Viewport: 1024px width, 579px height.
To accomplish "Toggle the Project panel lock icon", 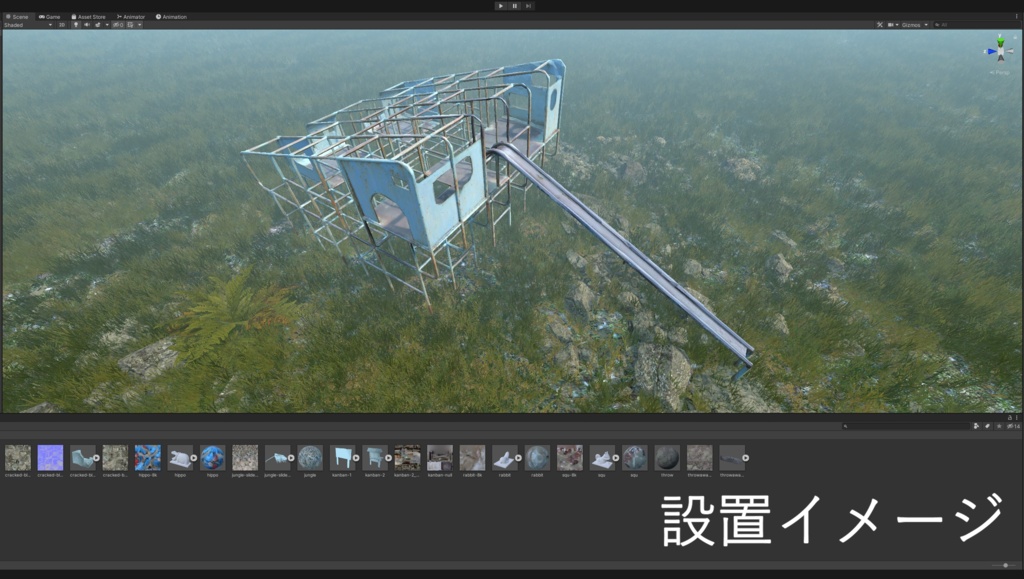I will pyautogui.click(x=1010, y=418).
